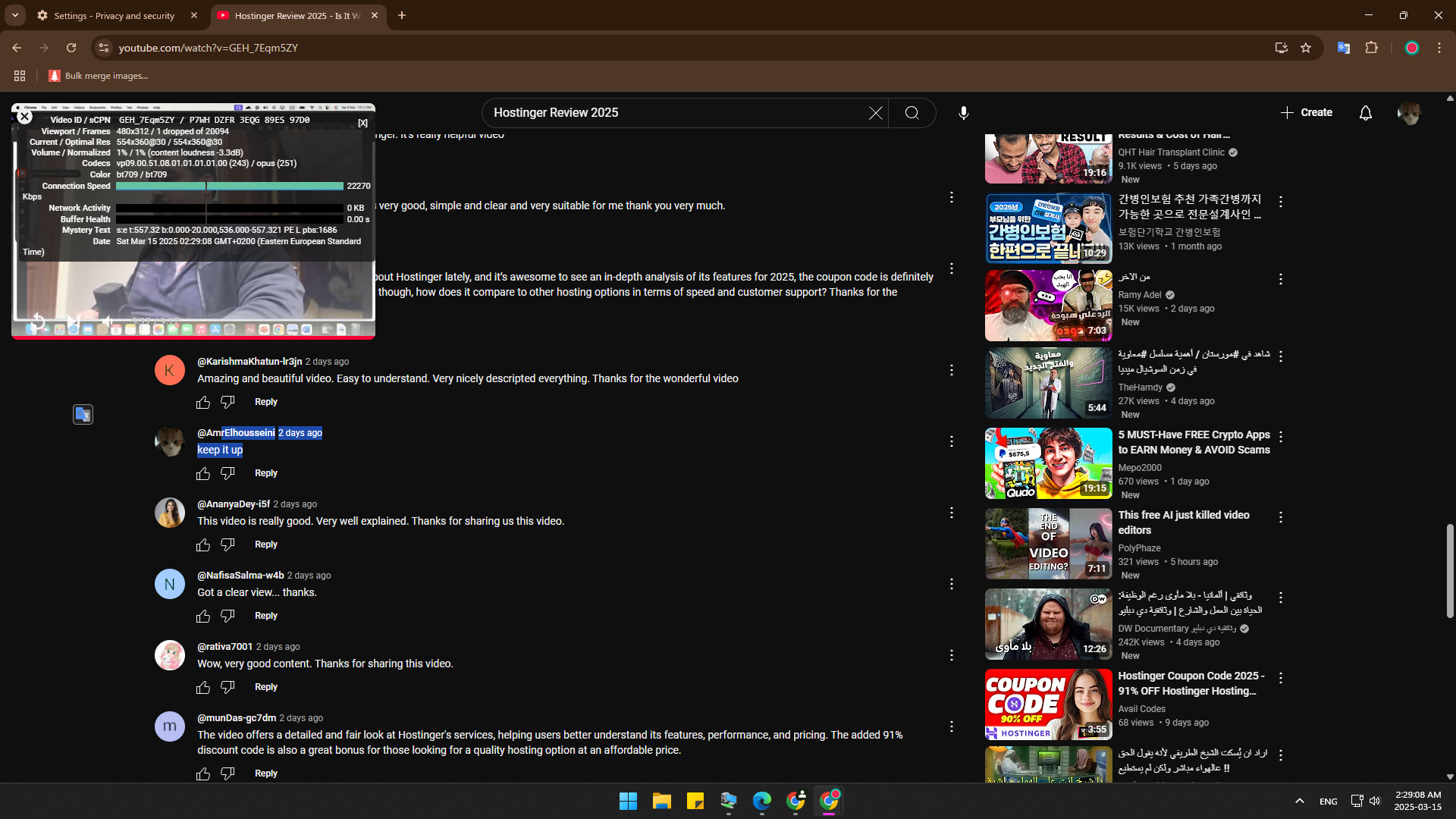Reply to rativa7001's comment
The width and height of the screenshot is (1456, 819).
[265, 687]
